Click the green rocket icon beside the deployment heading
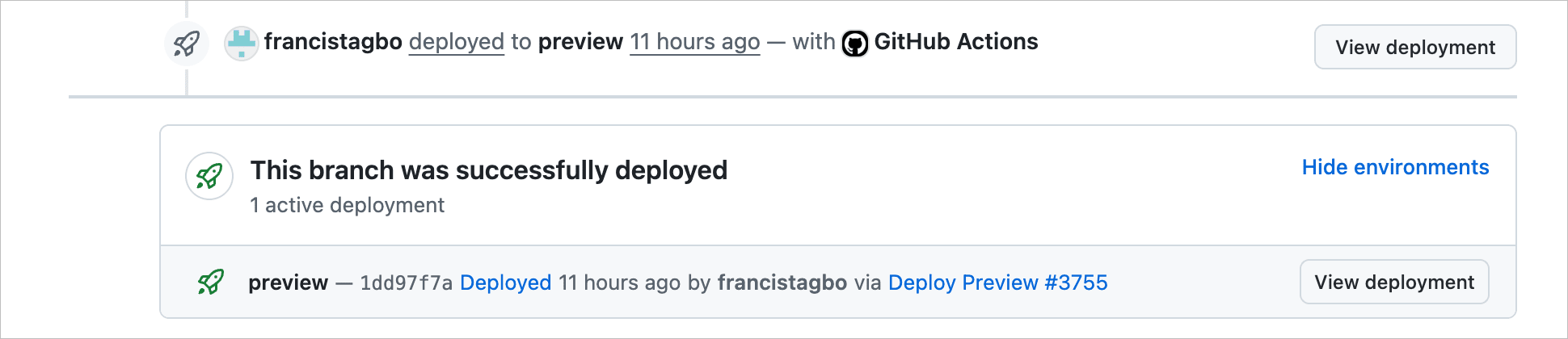Viewport: 1568px width, 339px height. (209, 176)
